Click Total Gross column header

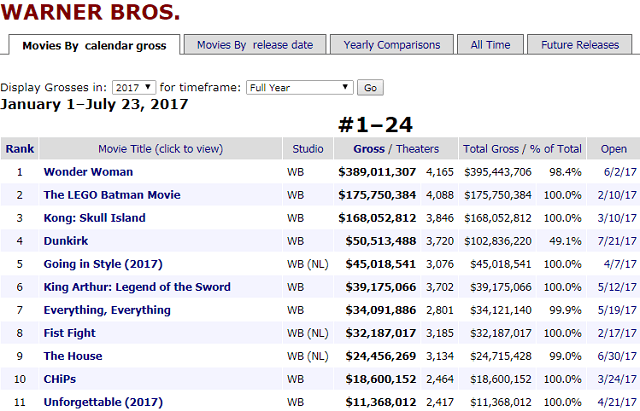pos(491,149)
